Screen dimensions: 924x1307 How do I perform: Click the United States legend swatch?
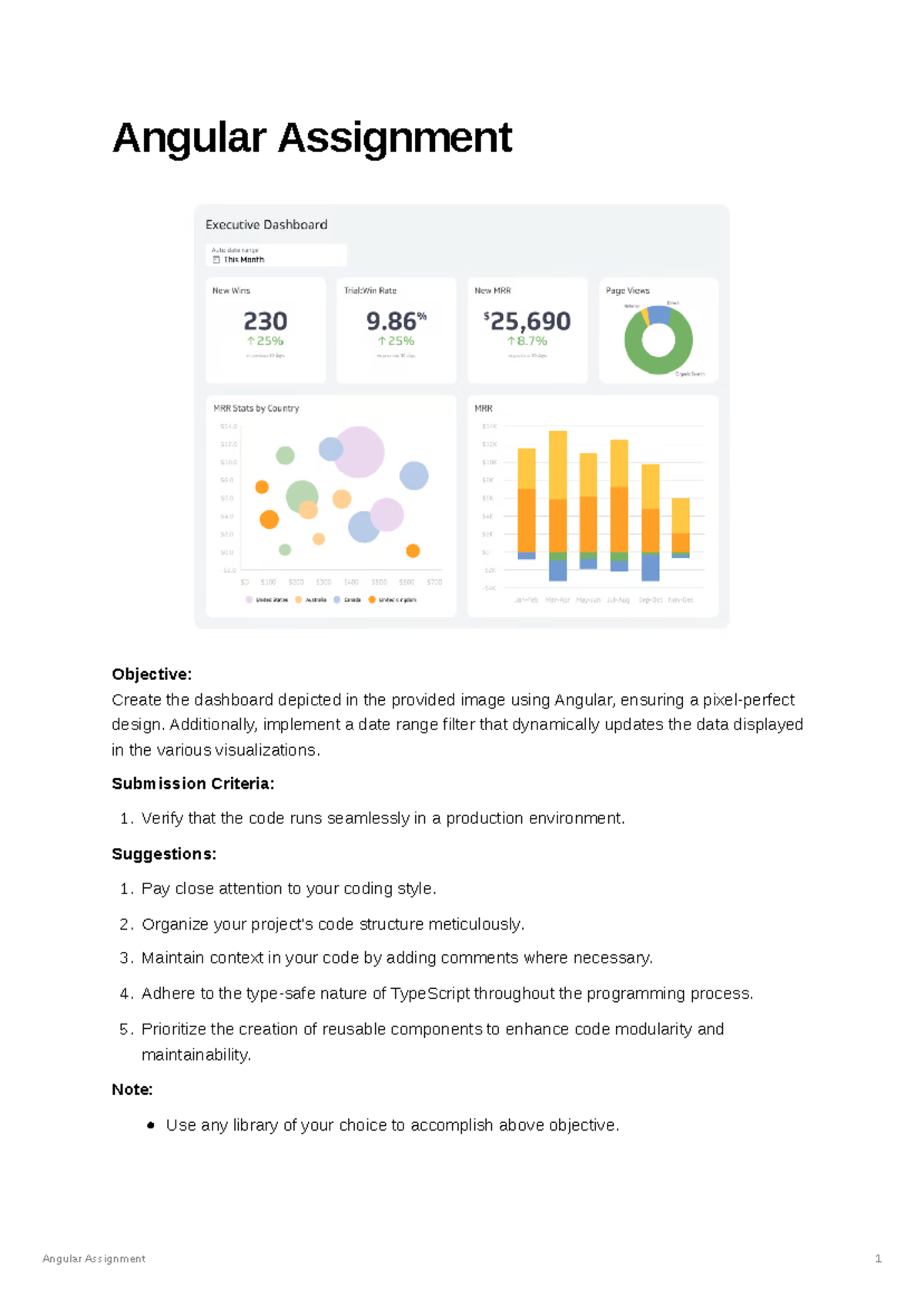coord(249,600)
